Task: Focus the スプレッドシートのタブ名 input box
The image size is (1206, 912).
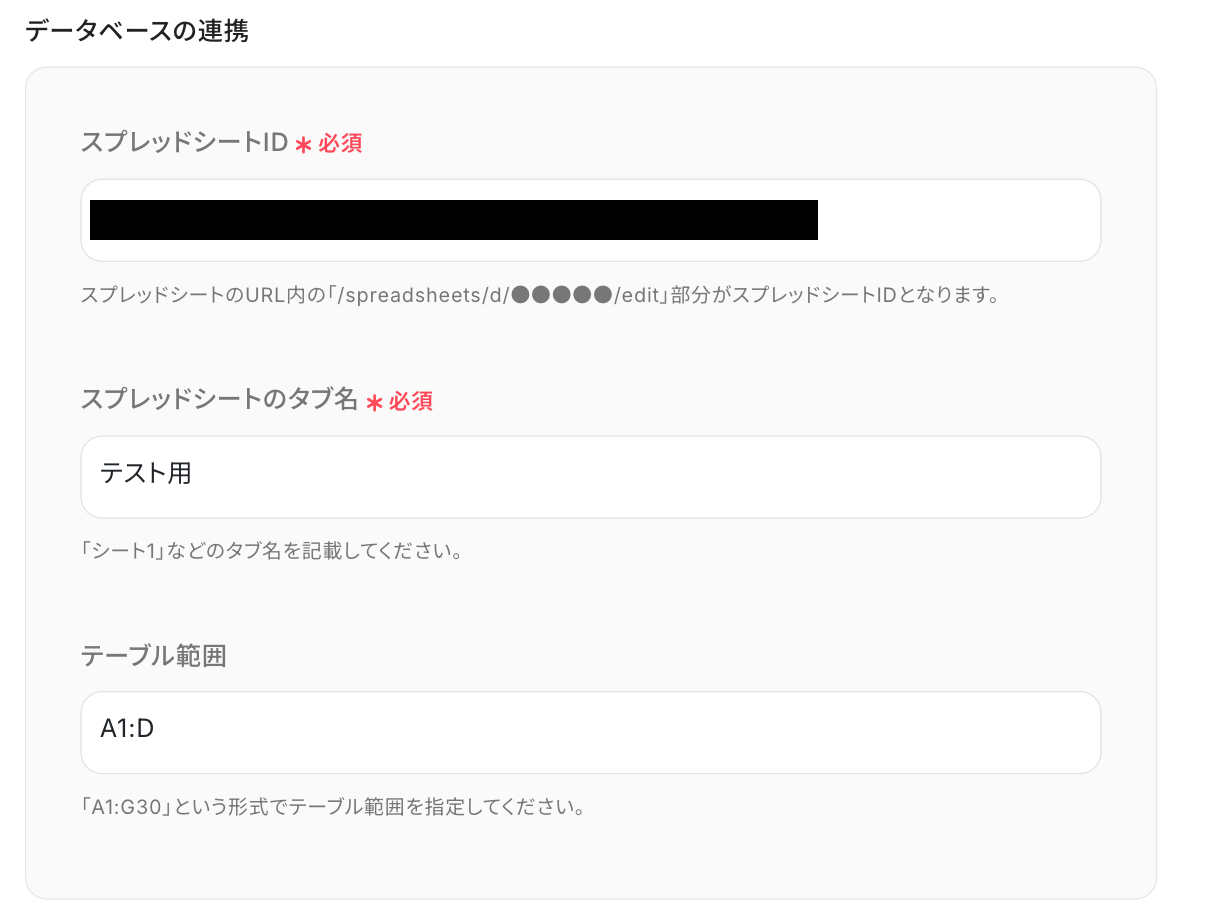Action: tap(591, 477)
